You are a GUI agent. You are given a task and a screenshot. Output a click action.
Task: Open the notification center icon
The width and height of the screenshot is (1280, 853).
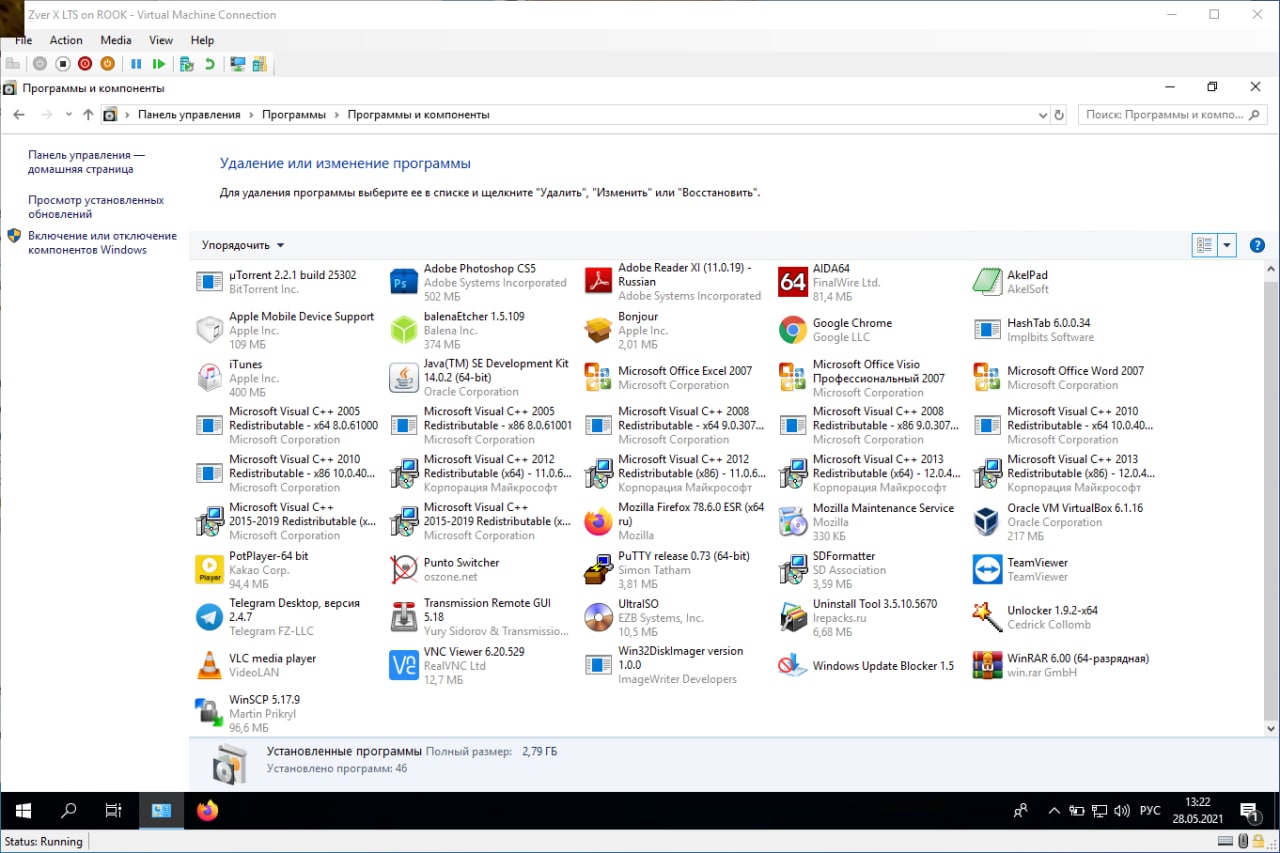(x=1250, y=811)
